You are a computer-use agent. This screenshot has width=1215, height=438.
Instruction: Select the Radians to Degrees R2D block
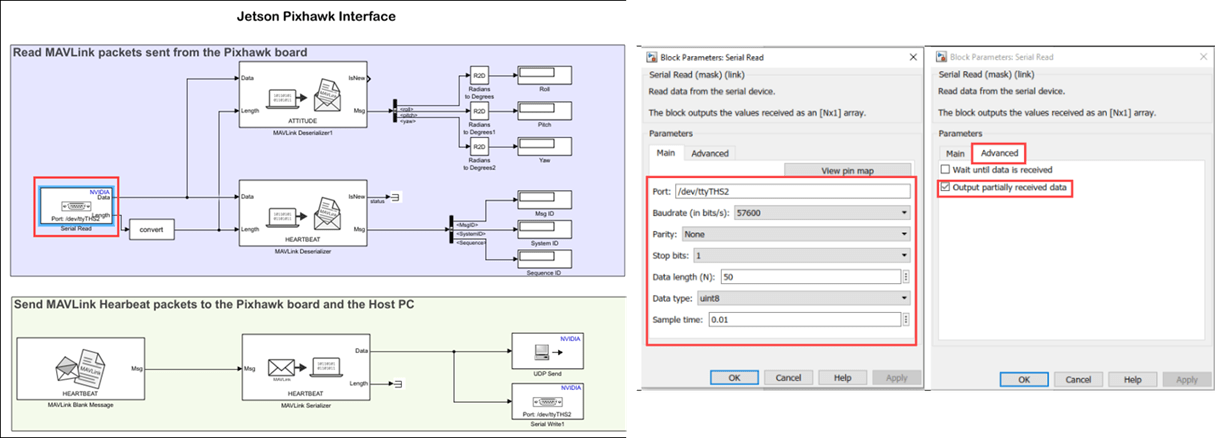478,75
